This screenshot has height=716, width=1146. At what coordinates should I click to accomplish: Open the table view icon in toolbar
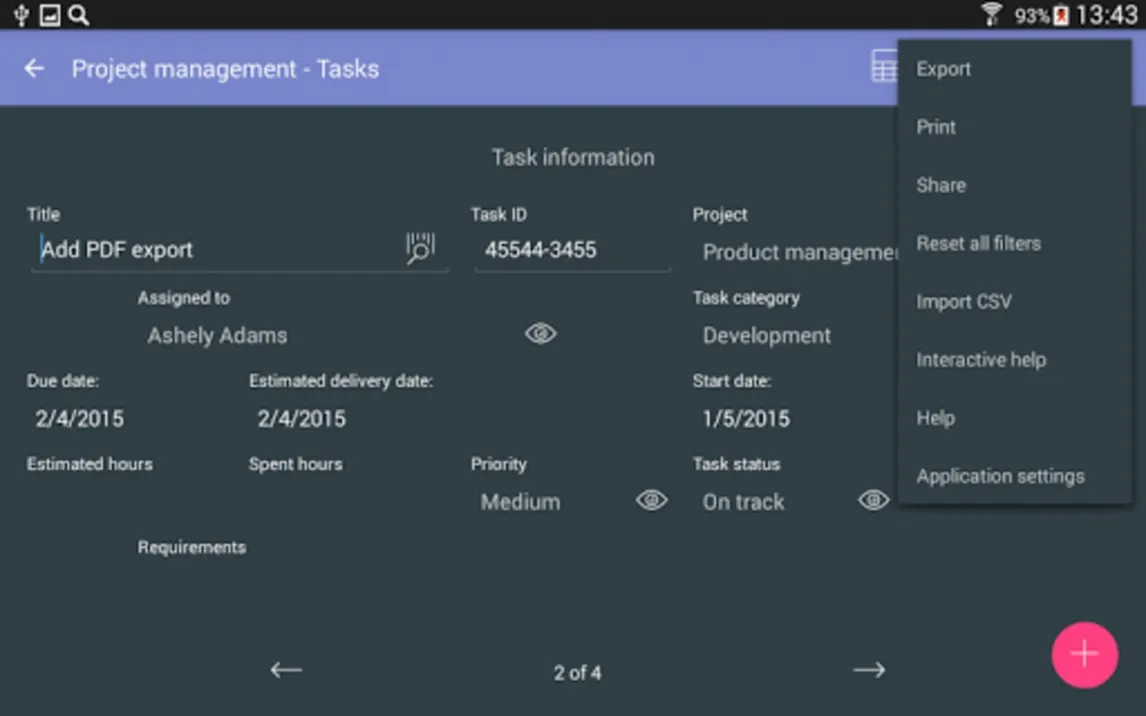coord(883,68)
